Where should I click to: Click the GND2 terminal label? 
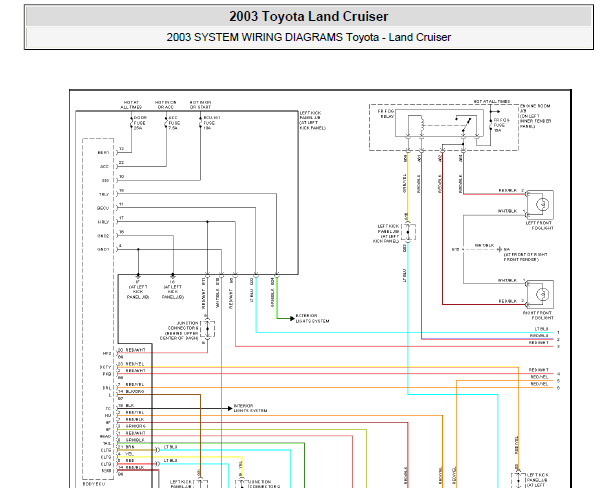(x=103, y=236)
